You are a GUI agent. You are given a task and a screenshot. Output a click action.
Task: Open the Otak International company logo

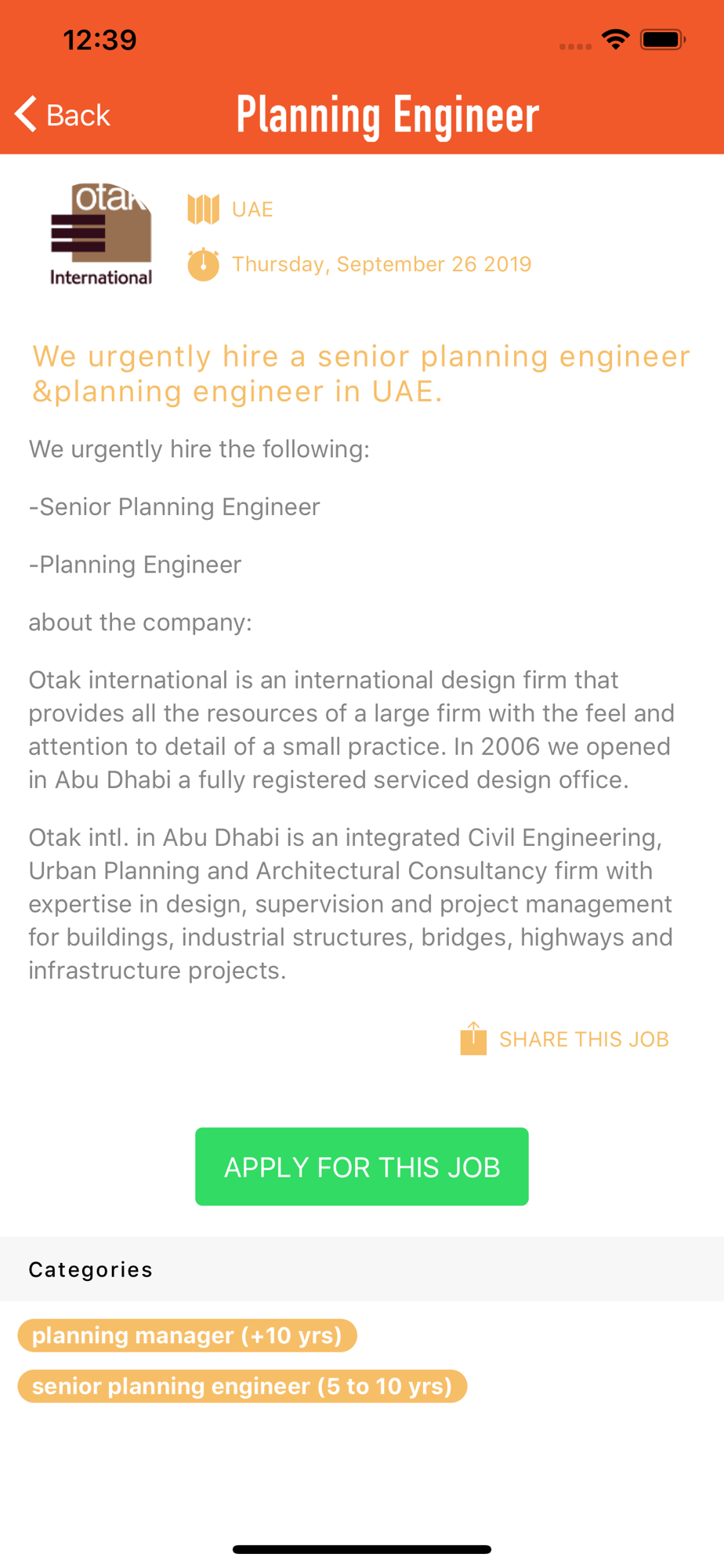tap(101, 234)
